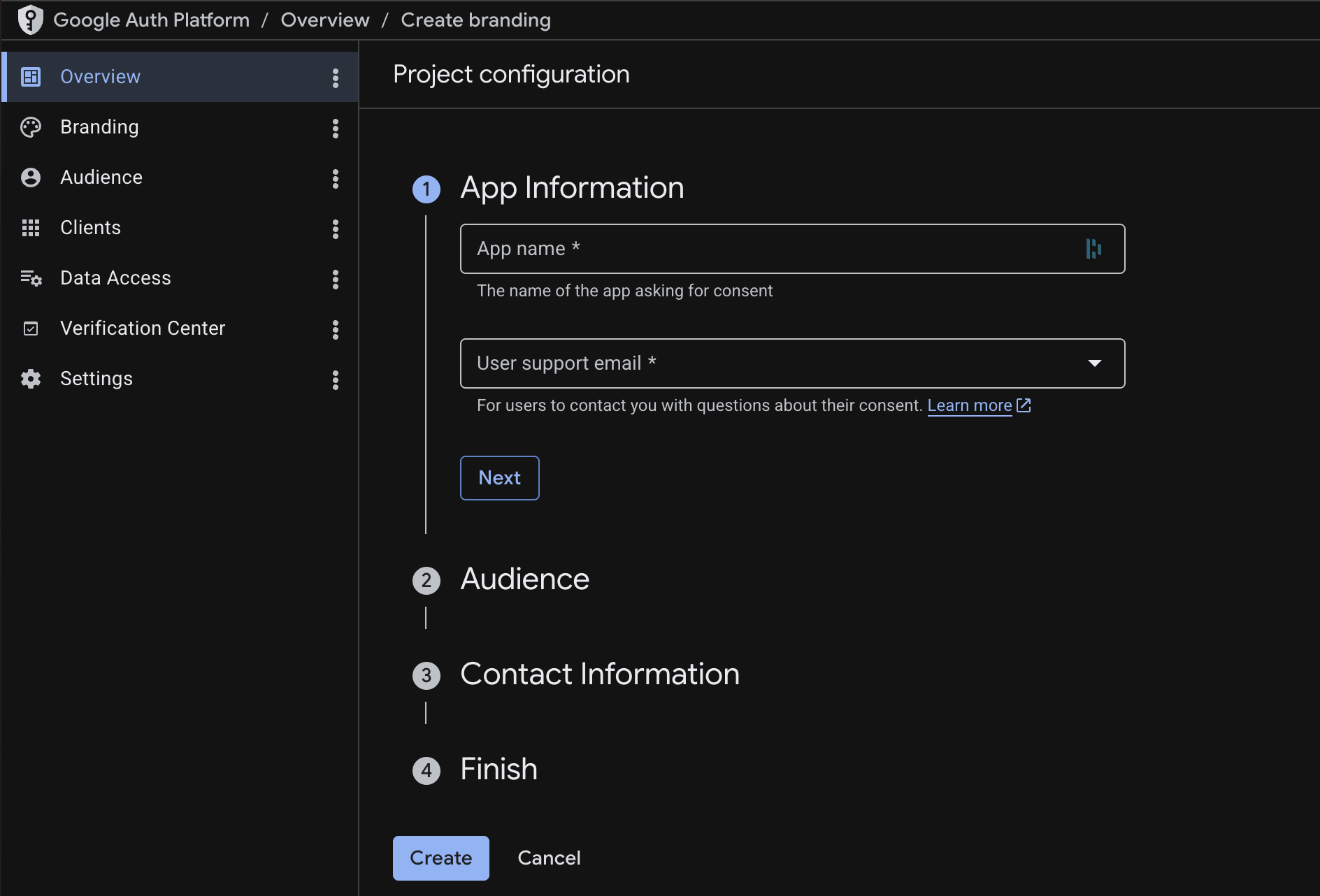
Task: Open the three-dot menu next to Audience
Action: point(336,178)
